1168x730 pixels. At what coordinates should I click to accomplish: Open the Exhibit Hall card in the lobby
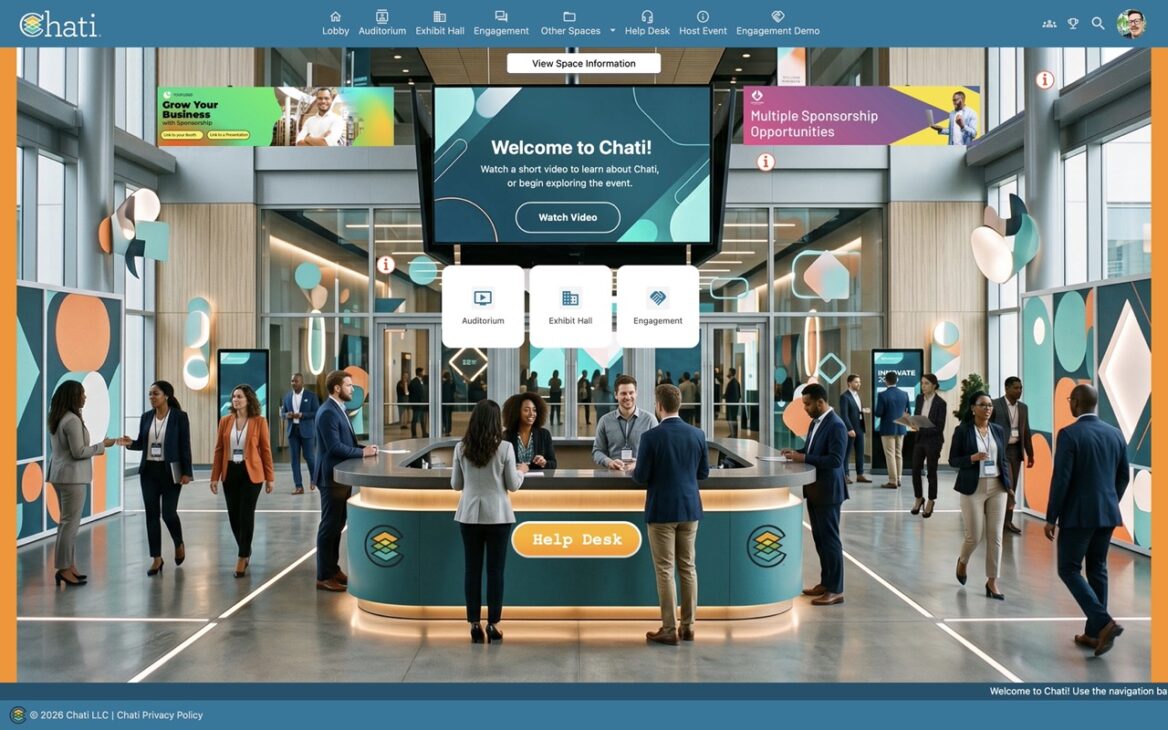pos(570,306)
